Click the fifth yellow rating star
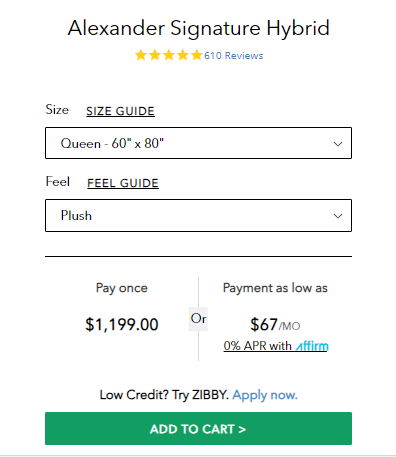396x457 pixels. [197, 55]
